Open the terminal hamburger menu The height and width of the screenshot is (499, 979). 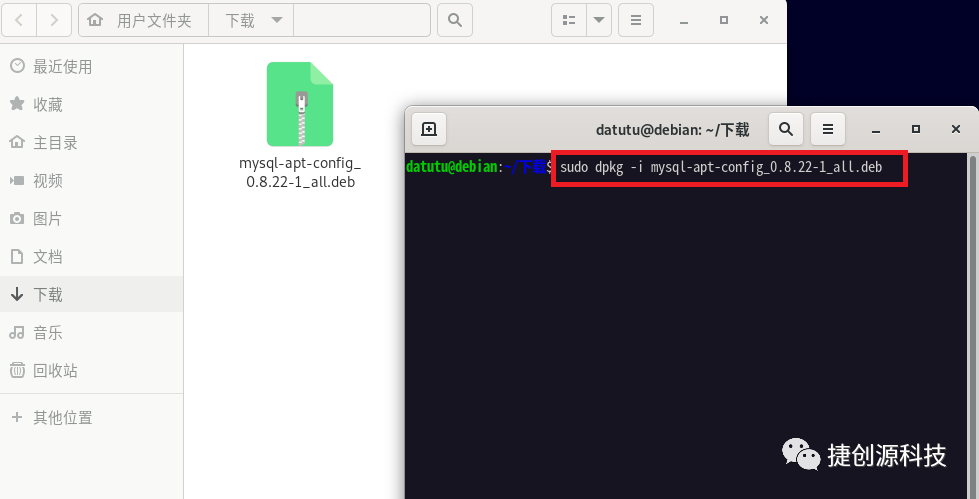point(828,129)
